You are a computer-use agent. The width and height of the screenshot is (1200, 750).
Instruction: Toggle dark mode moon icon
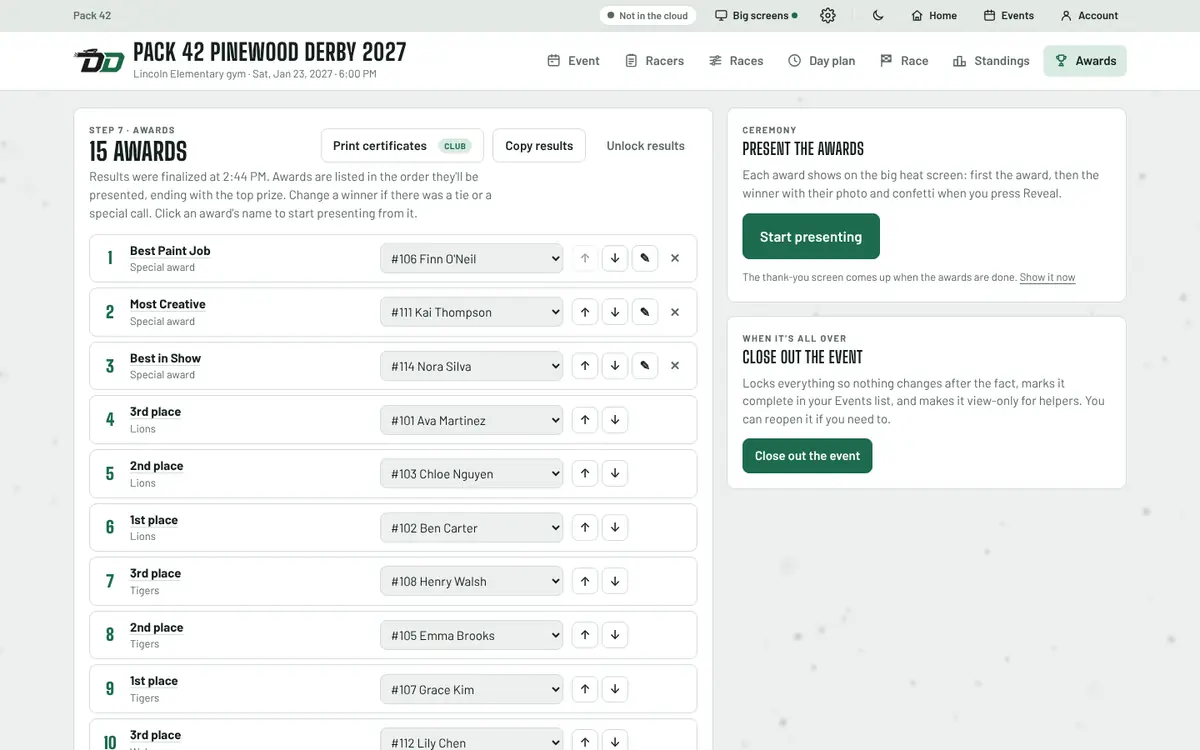pos(878,16)
